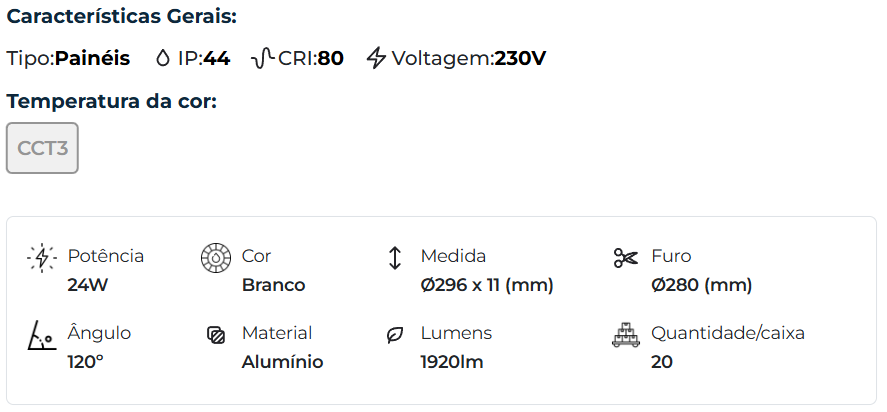Click the Ø280 (mm) cutout value
The height and width of the screenshot is (412, 887).
click(x=701, y=285)
